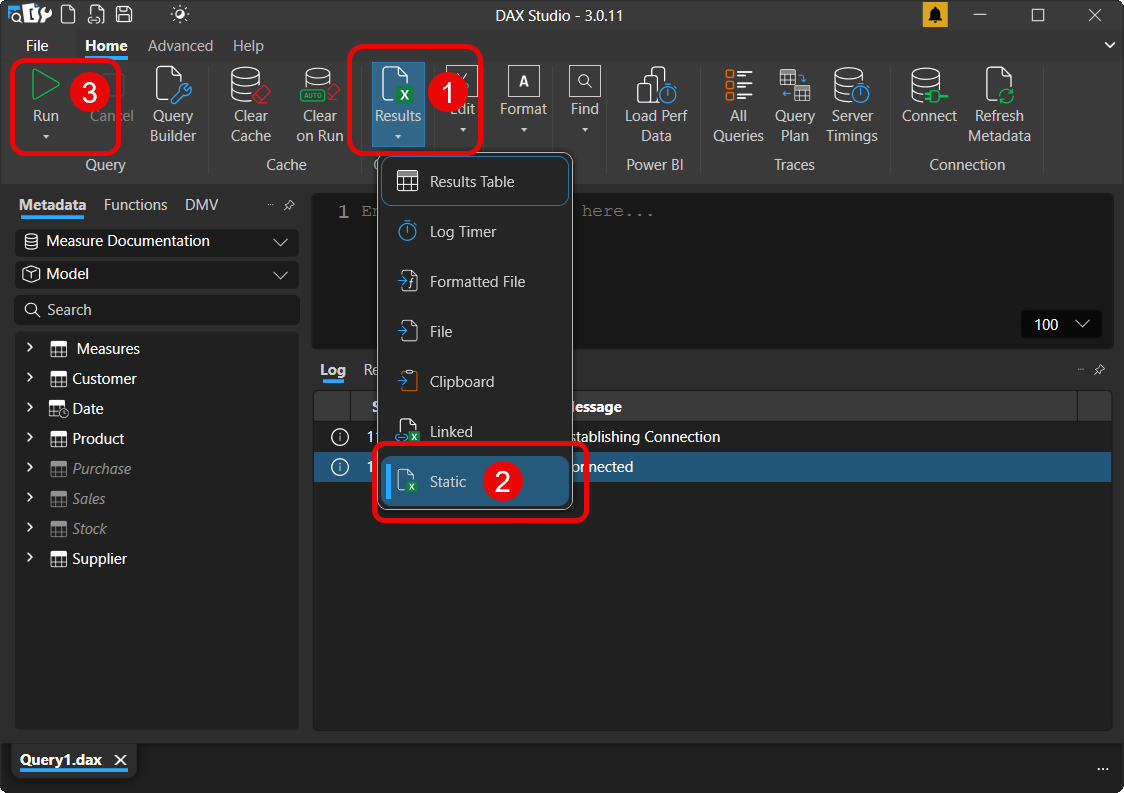Pin the output panel
The image size is (1124, 793).
click(1099, 370)
